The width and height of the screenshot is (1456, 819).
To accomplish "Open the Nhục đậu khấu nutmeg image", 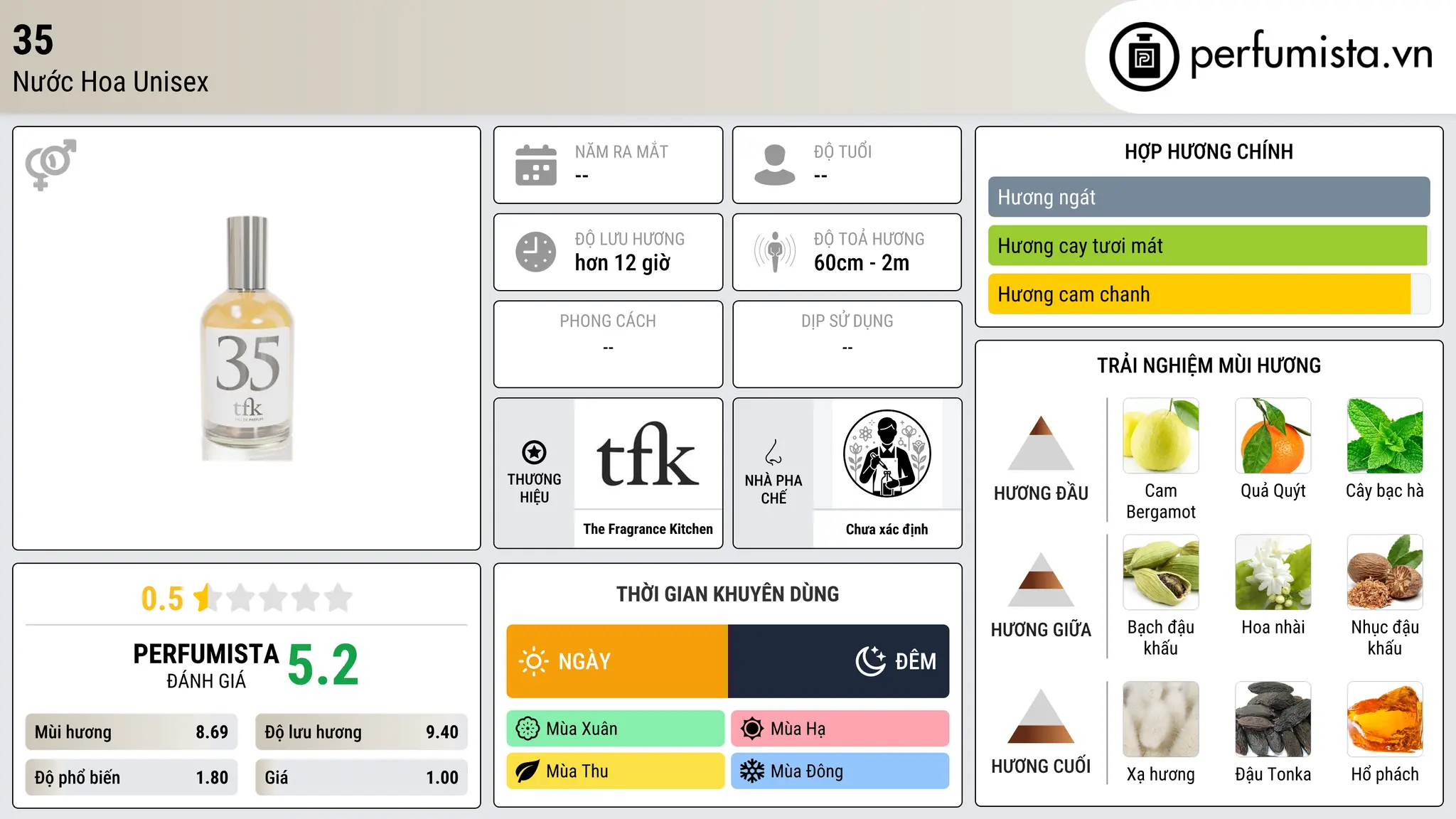I will click(1385, 572).
